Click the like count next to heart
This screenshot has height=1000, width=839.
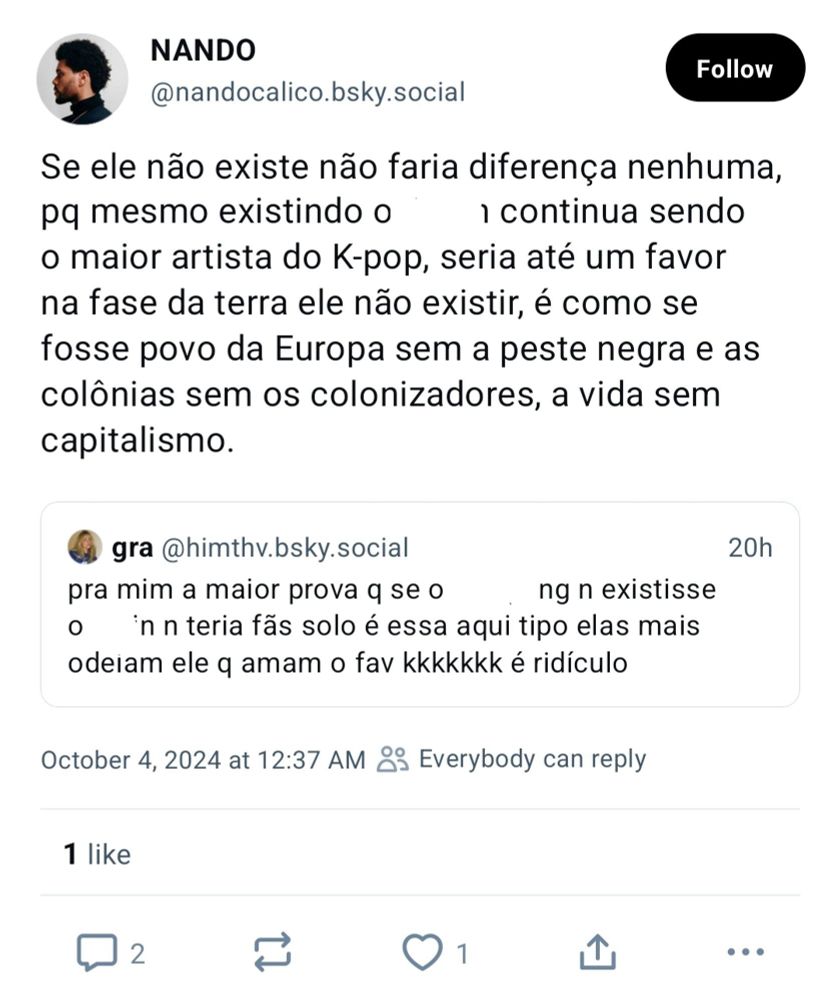462,953
